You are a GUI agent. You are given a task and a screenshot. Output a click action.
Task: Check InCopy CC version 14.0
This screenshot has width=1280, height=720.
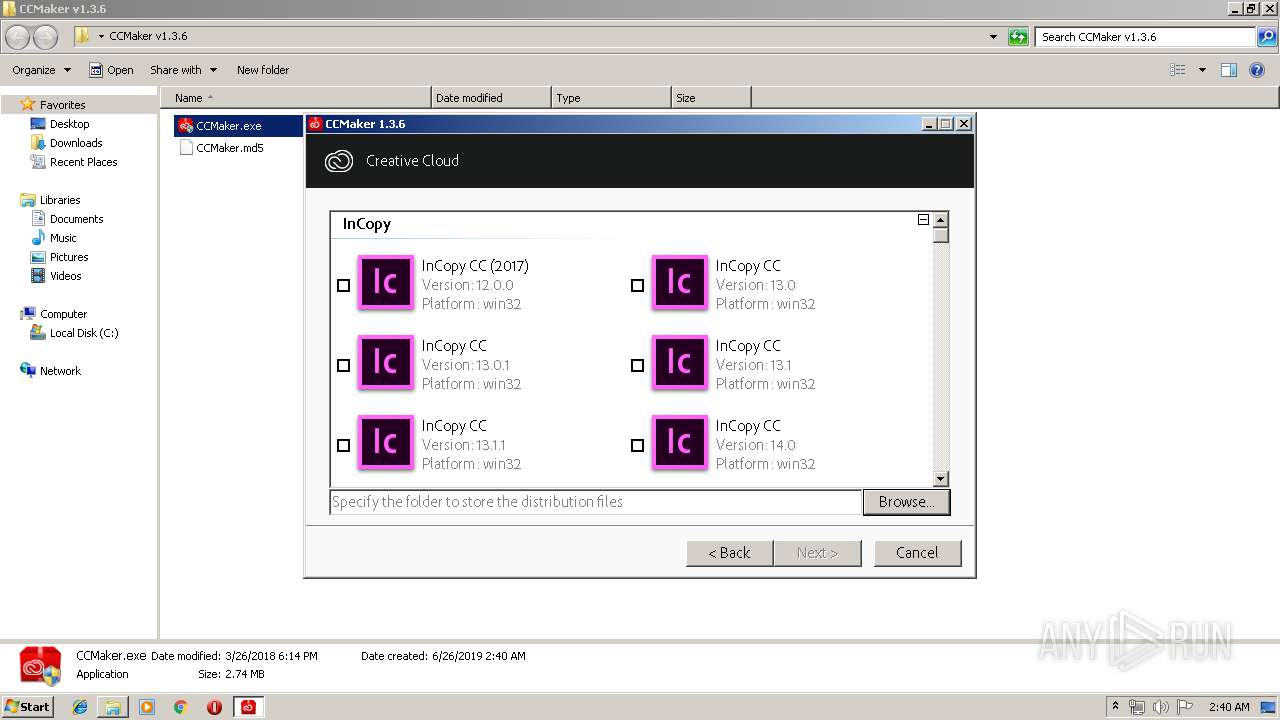point(638,445)
